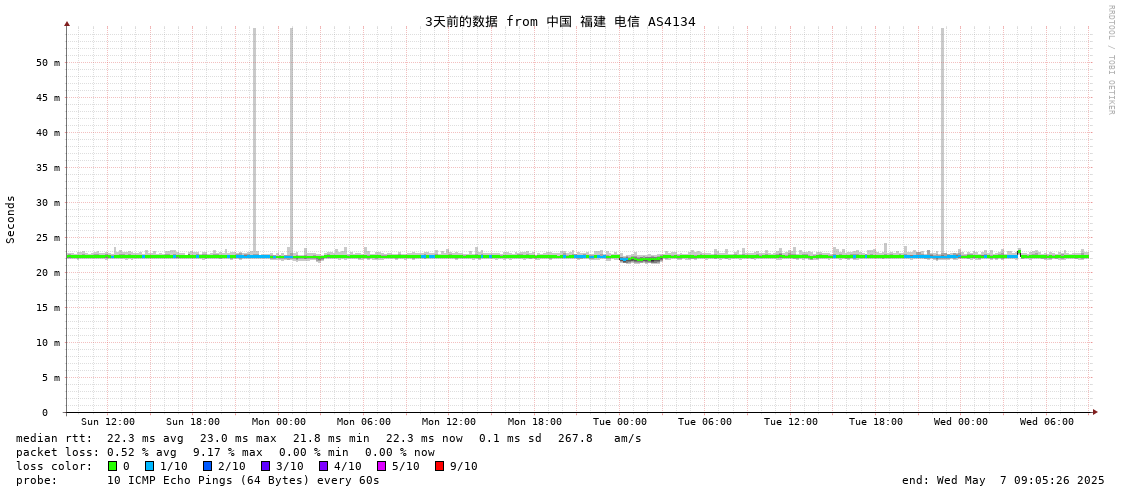This screenshot has width=1121, height=494.
Task: Click the first gray latency spike near Mon 00:00
Action: [x=255, y=139]
